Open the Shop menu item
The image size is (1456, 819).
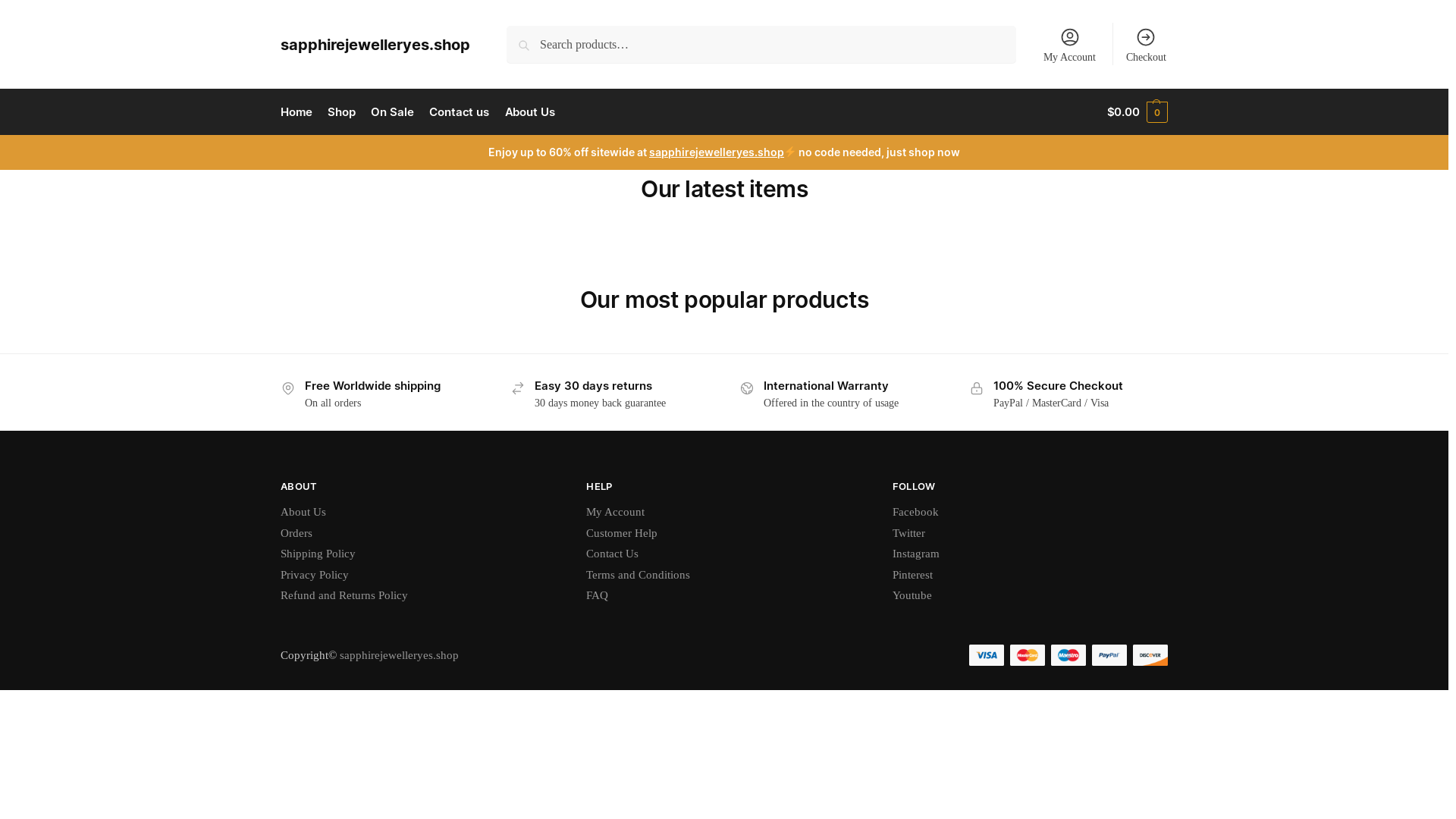pyautogui.click(x=341, y=112)
